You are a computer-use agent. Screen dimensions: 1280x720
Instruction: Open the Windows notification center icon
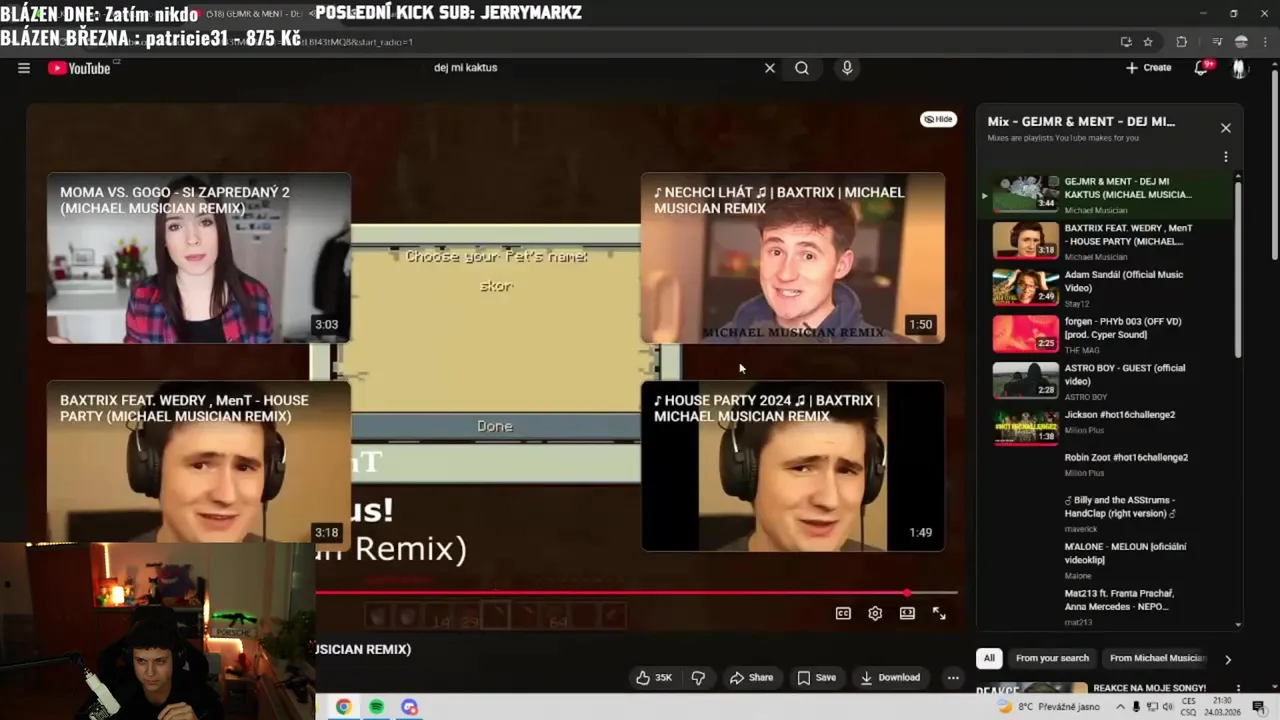(x=1259, y=707)
